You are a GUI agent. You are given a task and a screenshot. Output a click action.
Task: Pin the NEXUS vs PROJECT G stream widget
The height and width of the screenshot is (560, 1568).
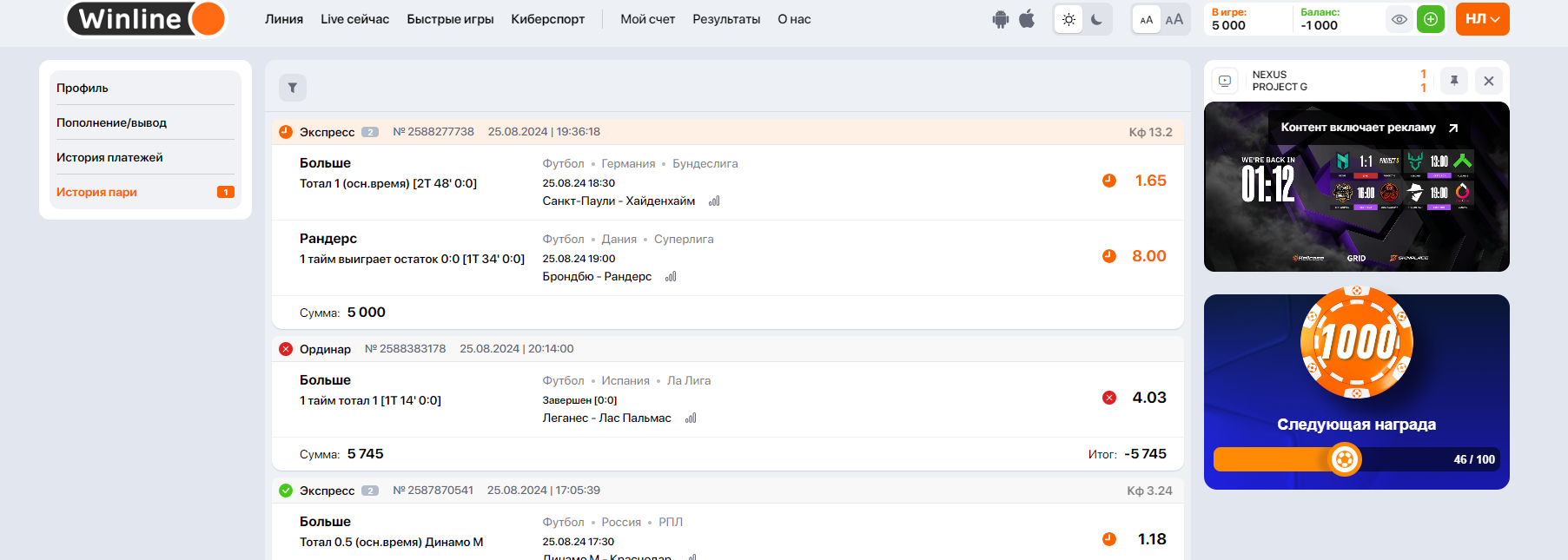pyautogui.click(x=1454, y=81)
